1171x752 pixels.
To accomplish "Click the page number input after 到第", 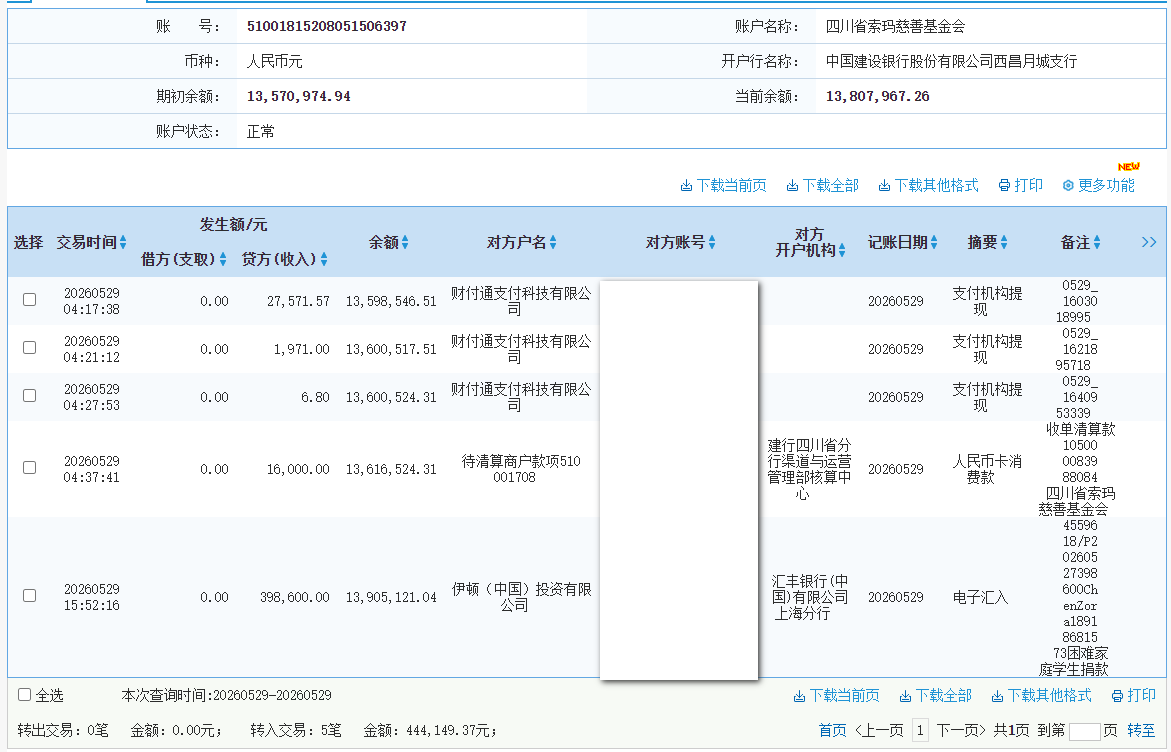I will click(1085, 731).
